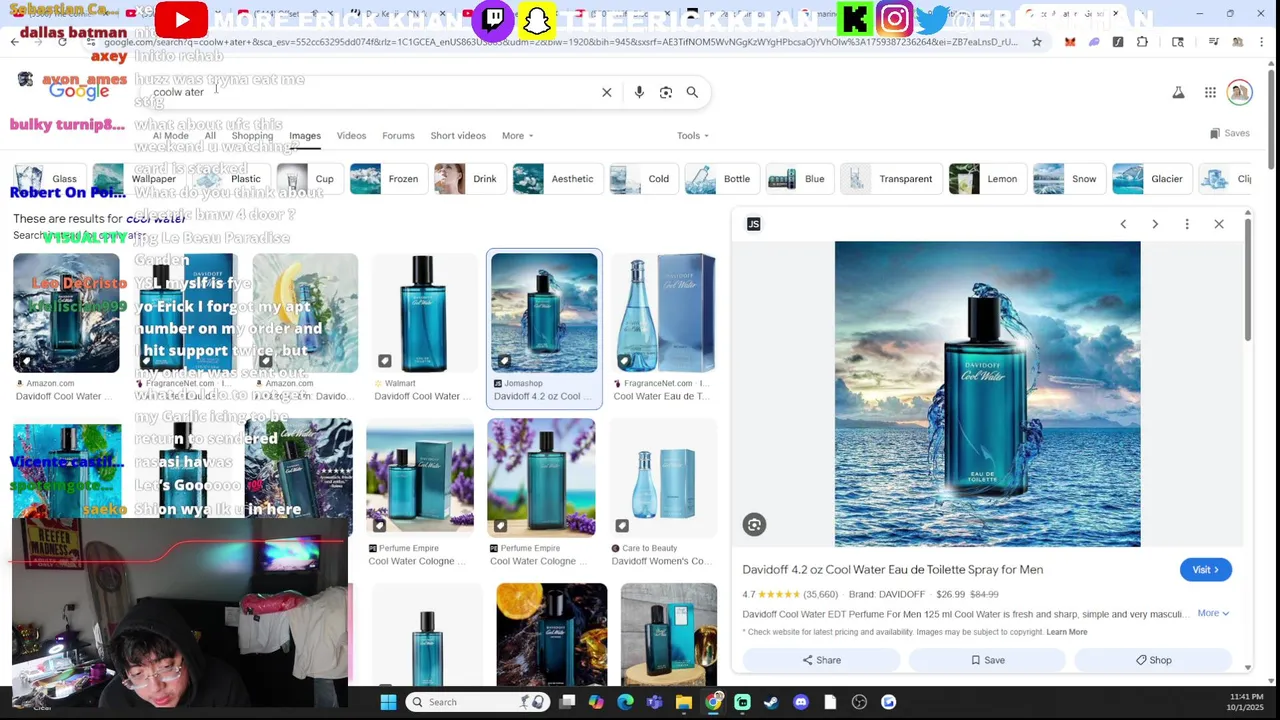
Task: Open OBS Studio from the taskbar
Action: [859, 702]
